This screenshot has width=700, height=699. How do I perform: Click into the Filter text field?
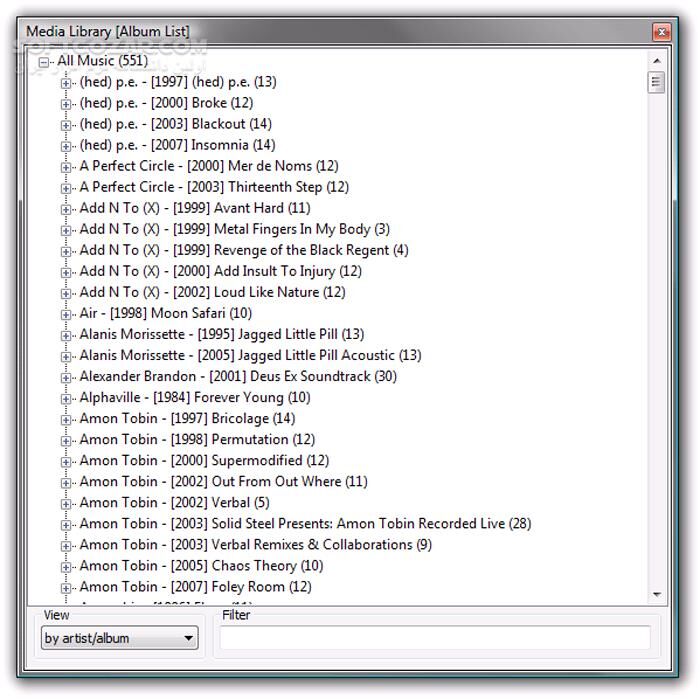[435, 638]
